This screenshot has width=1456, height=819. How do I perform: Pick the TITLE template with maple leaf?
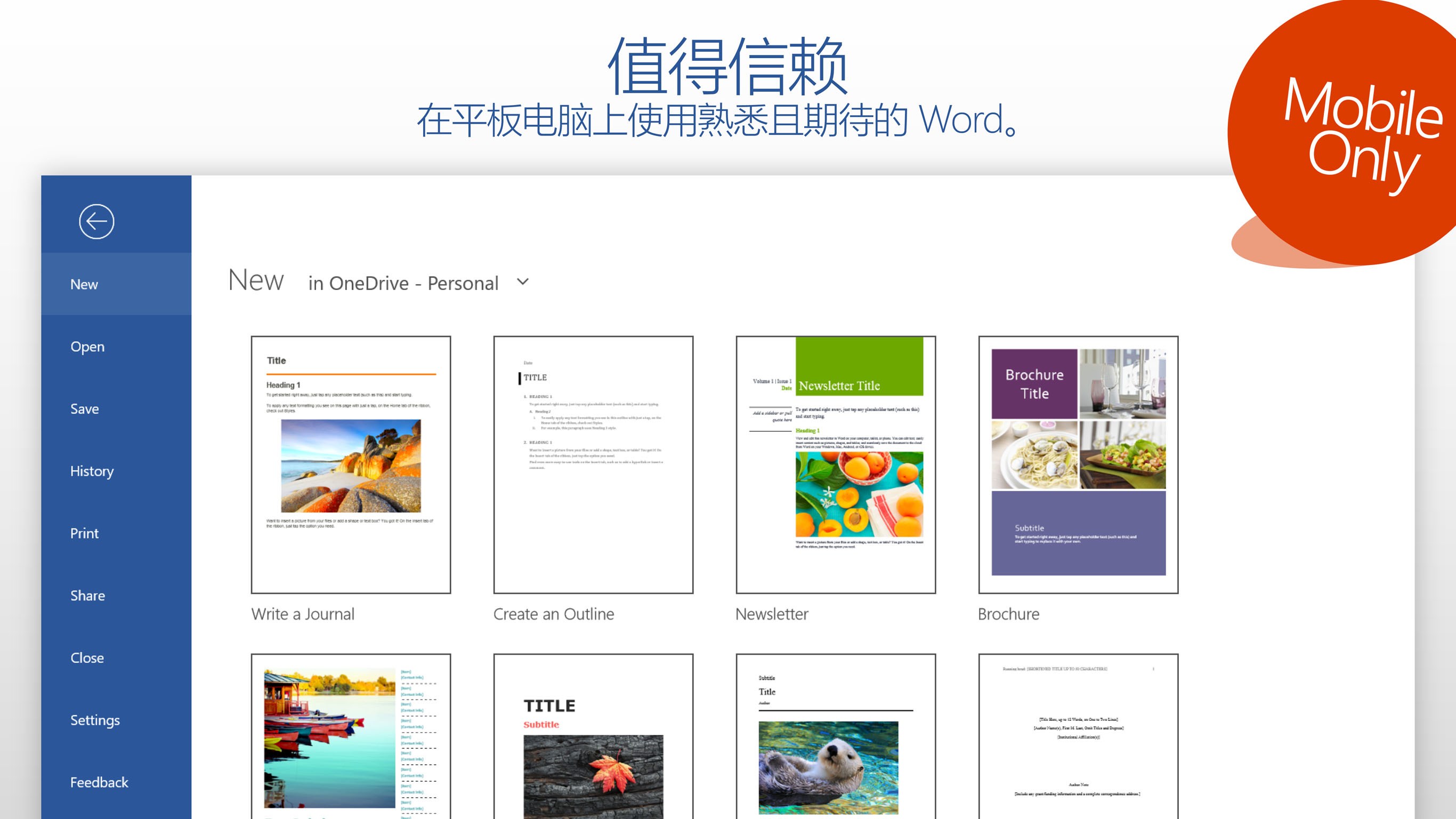click(593, 735)
